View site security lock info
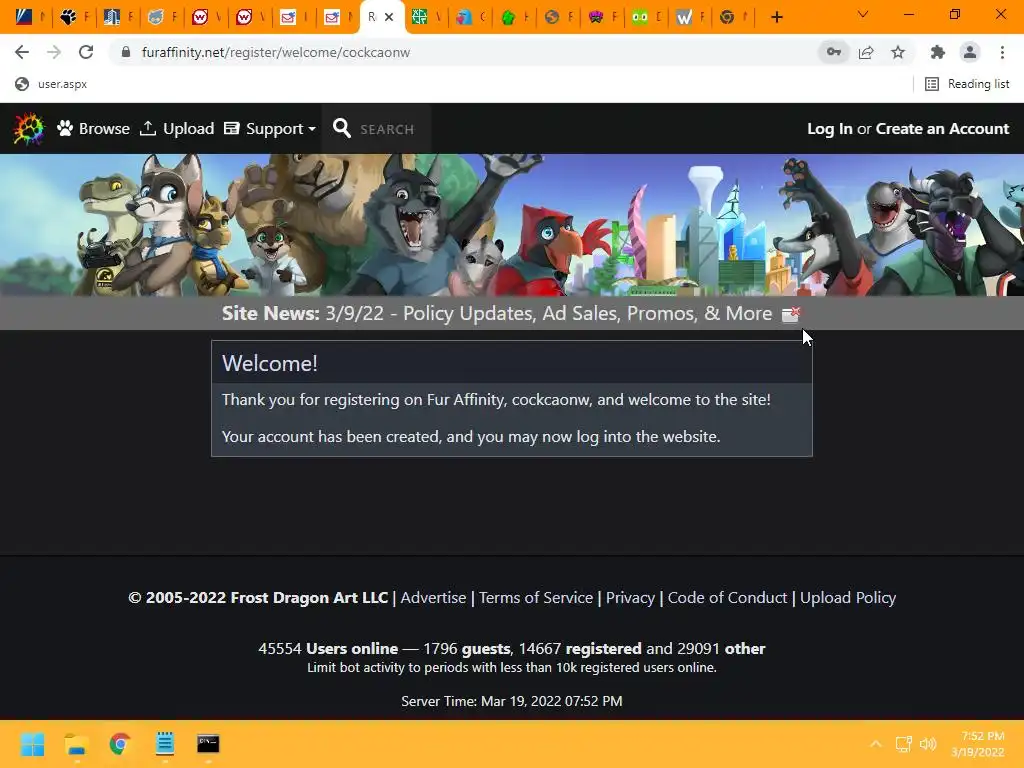1024x768 pixels. click(126, 52)
